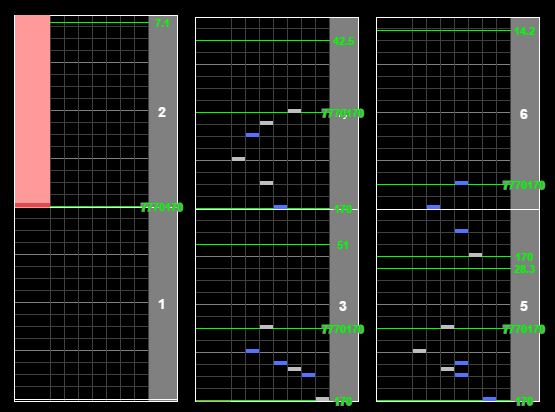Select the gray note on measure 3's 7770170 line

(x=267, y=327)
